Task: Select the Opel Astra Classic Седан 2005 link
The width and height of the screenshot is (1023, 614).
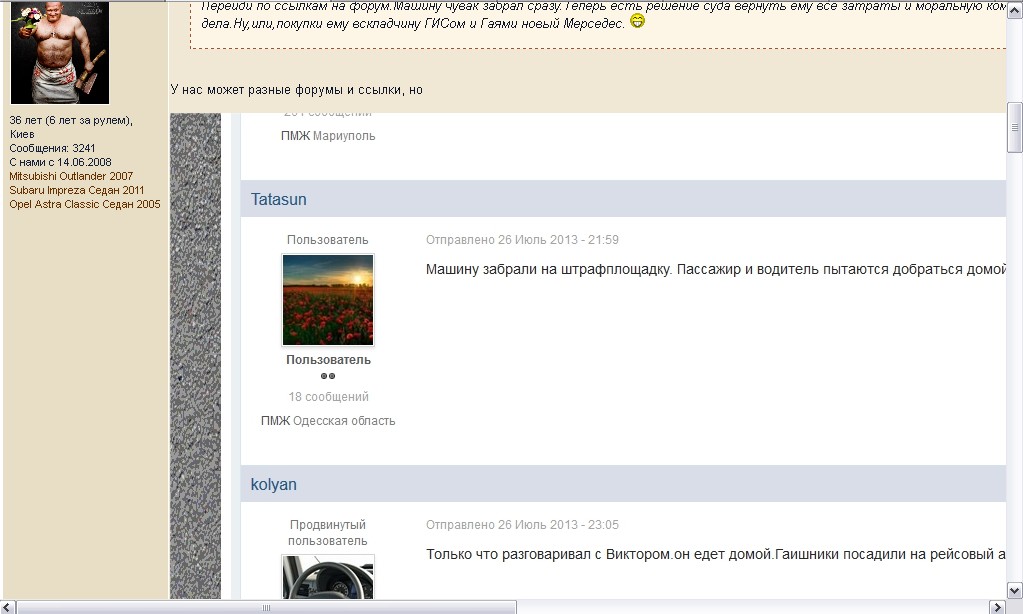Action: click(x=85, y=204)
